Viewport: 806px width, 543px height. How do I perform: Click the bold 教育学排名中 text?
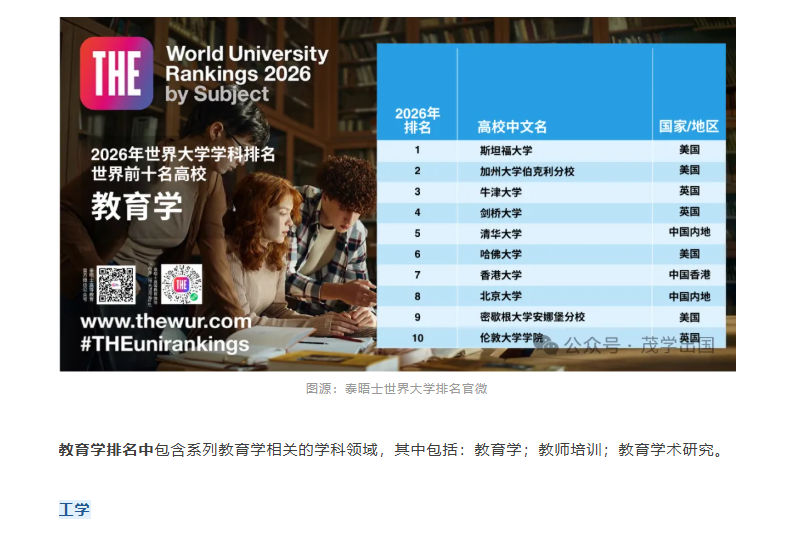click(x=106, y=450)
